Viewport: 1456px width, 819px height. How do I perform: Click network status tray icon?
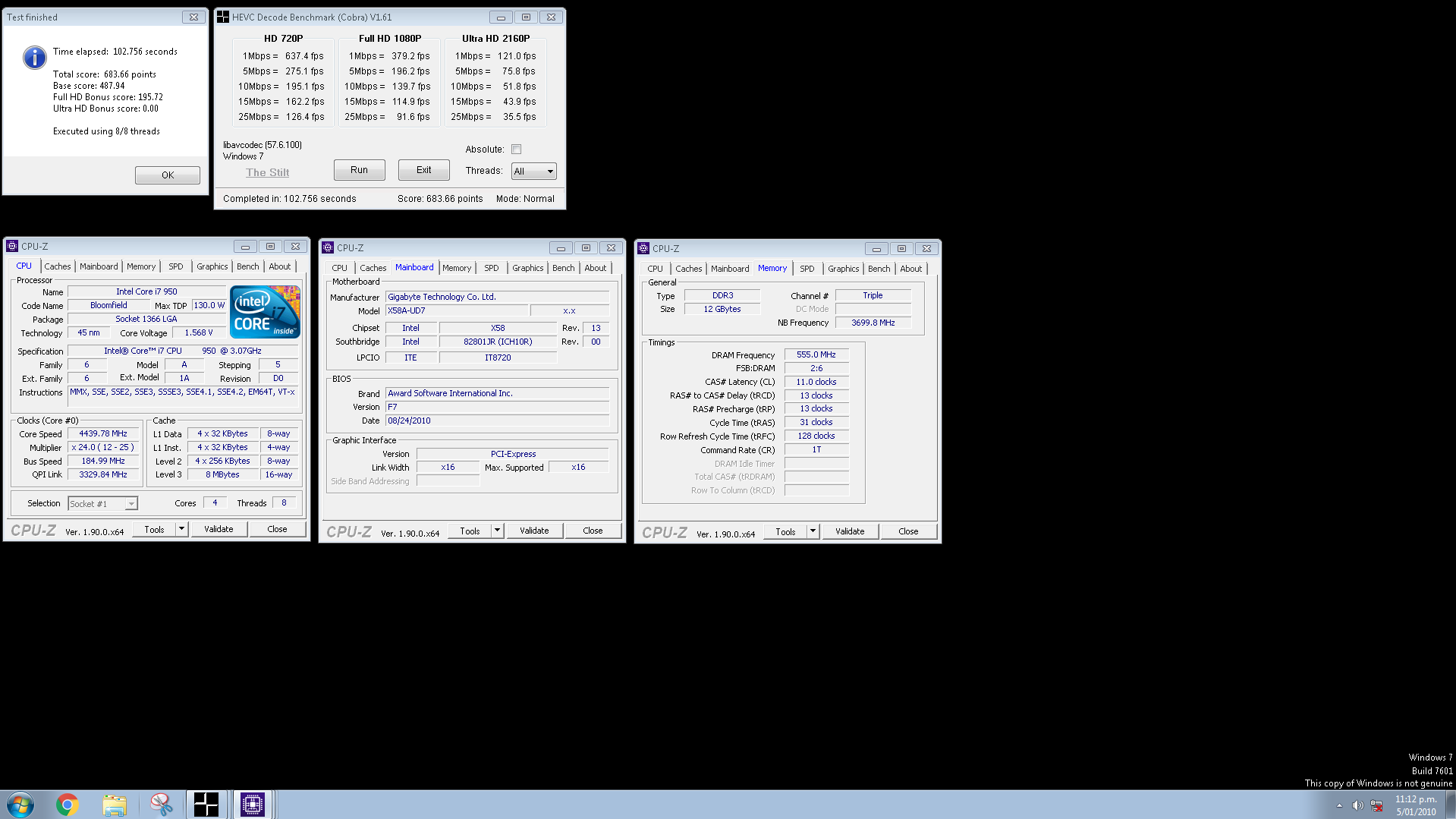pos(1376,805)
